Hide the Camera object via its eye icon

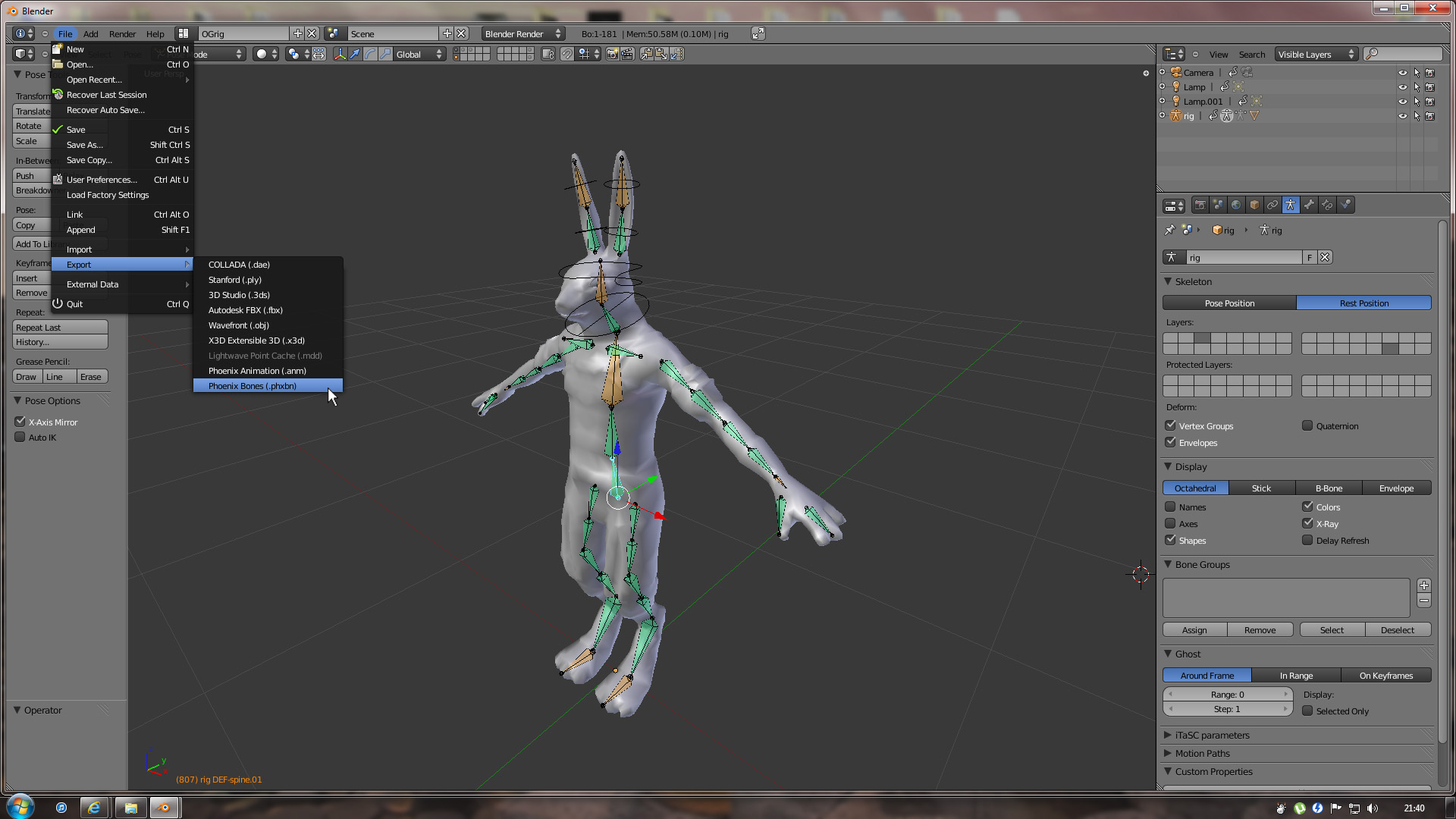[1402, 73]
